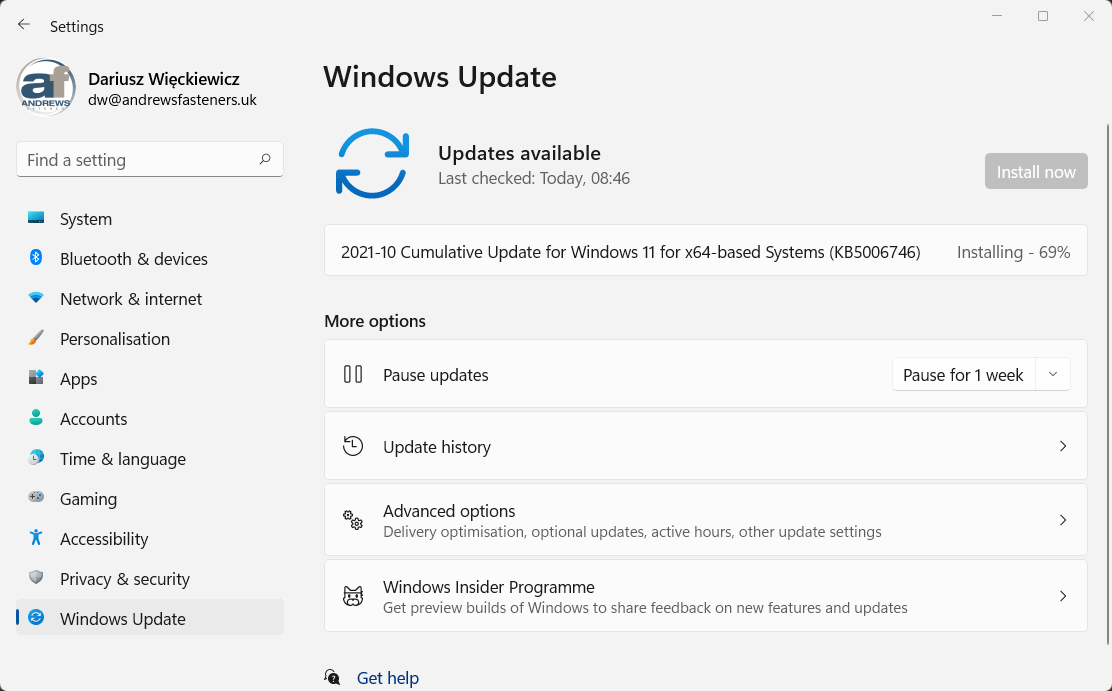This screenshot has height=691, width=1112.
Task: Click the Windows Insider cat icon
Action: [x=352, y=596]
